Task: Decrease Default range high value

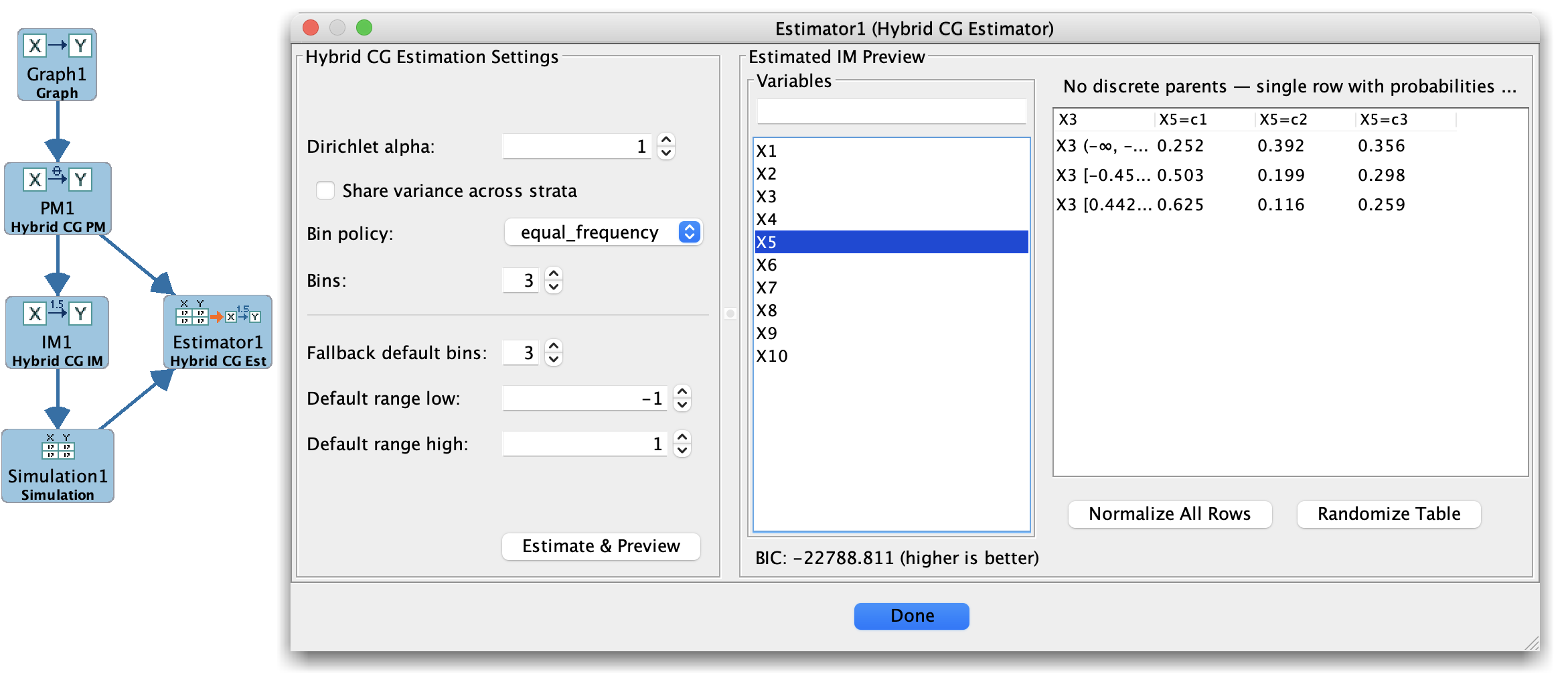Action: point(682,450)
